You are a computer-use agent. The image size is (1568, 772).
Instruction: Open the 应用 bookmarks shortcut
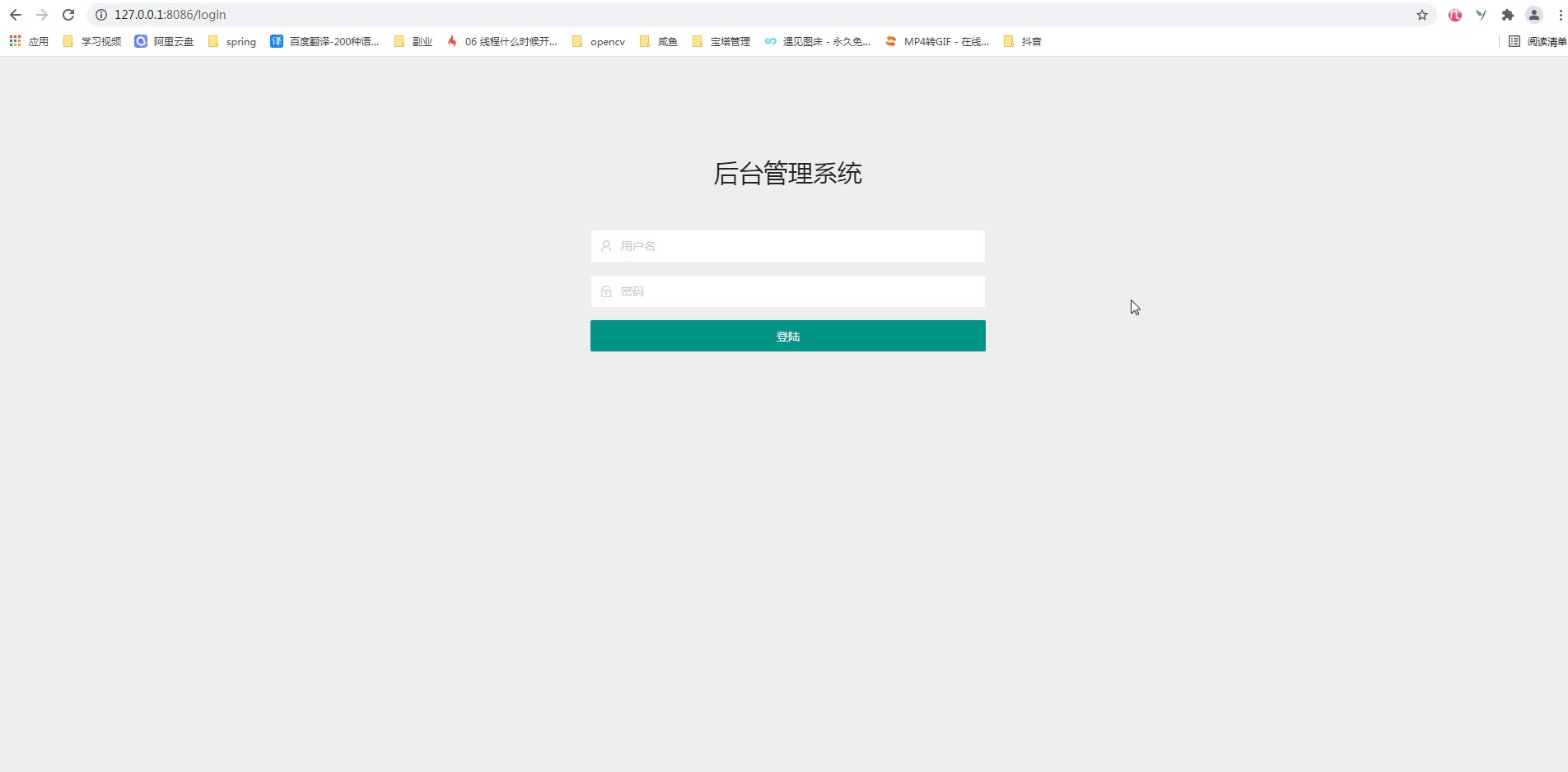(x=38, y=40)
